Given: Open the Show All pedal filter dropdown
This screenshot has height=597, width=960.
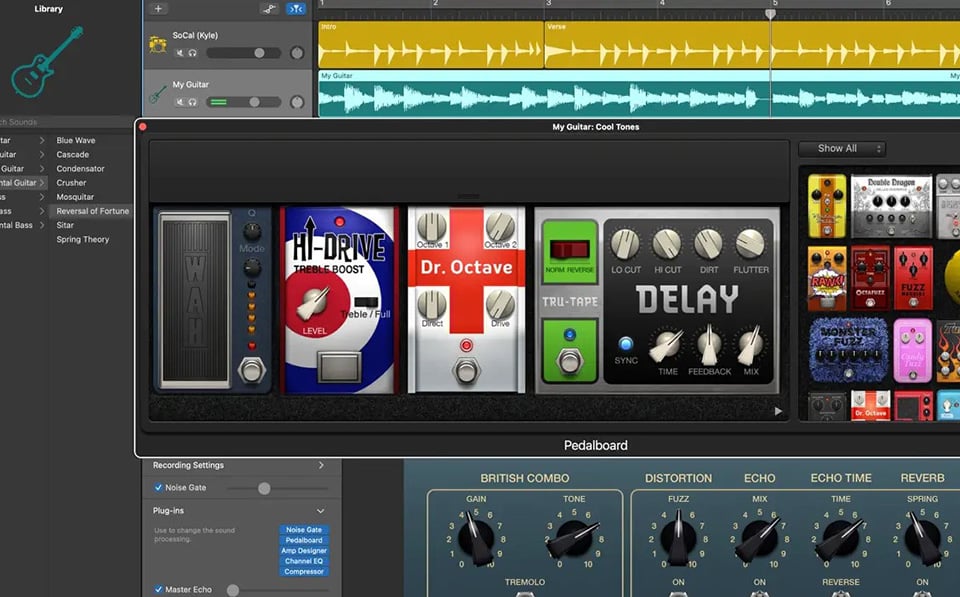Looking at the screenshot, I should click(x=842, y=148).
